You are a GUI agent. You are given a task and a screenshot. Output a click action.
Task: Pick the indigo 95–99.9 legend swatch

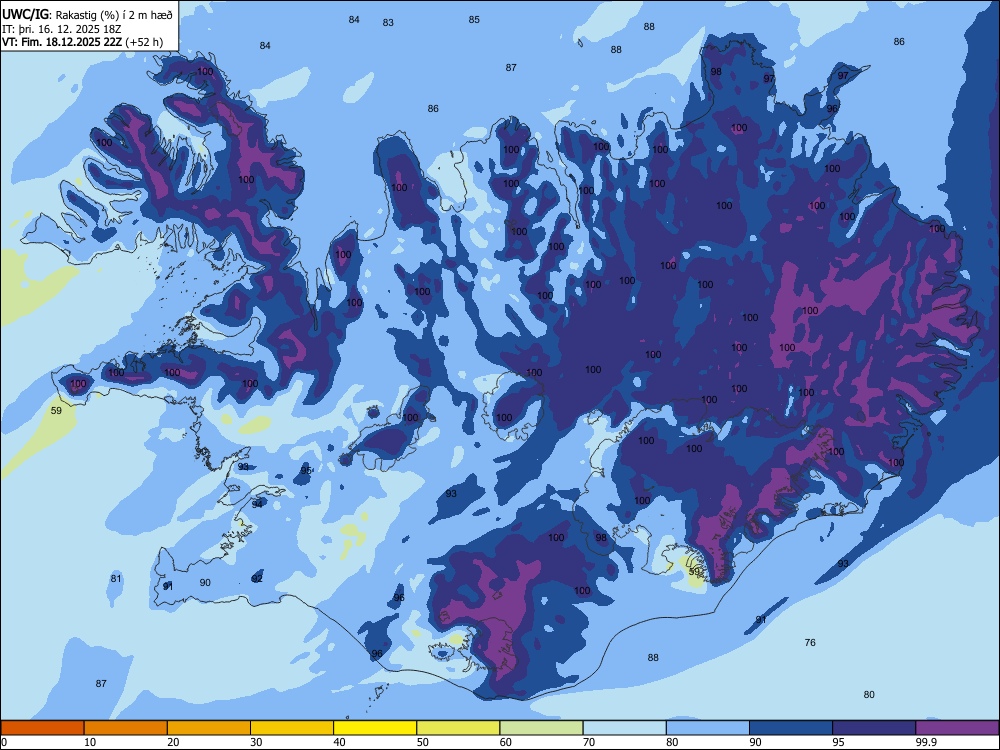click(x=874, y=728)
